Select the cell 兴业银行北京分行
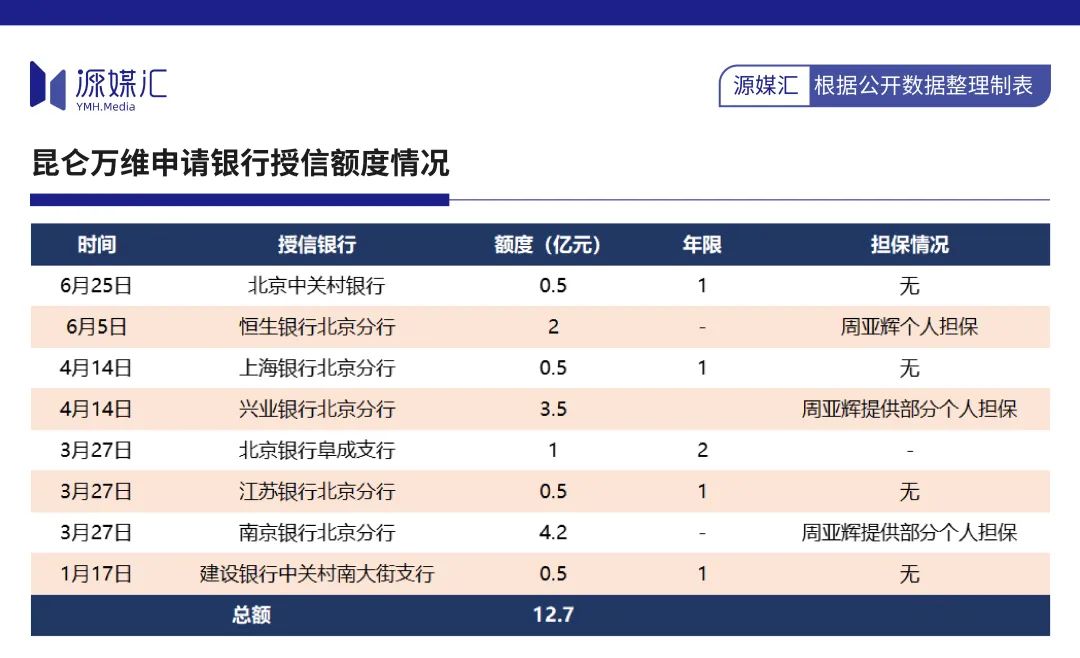Image resolution: width=1080 pixels, height=658 pixels. click(317, 409)
